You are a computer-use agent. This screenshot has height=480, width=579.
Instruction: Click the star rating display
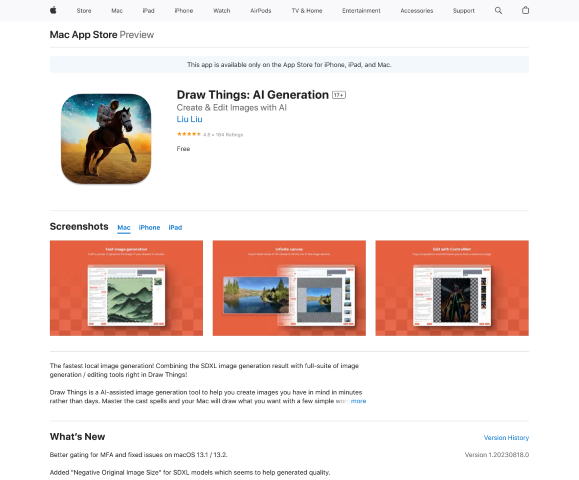tap(189, 134)
